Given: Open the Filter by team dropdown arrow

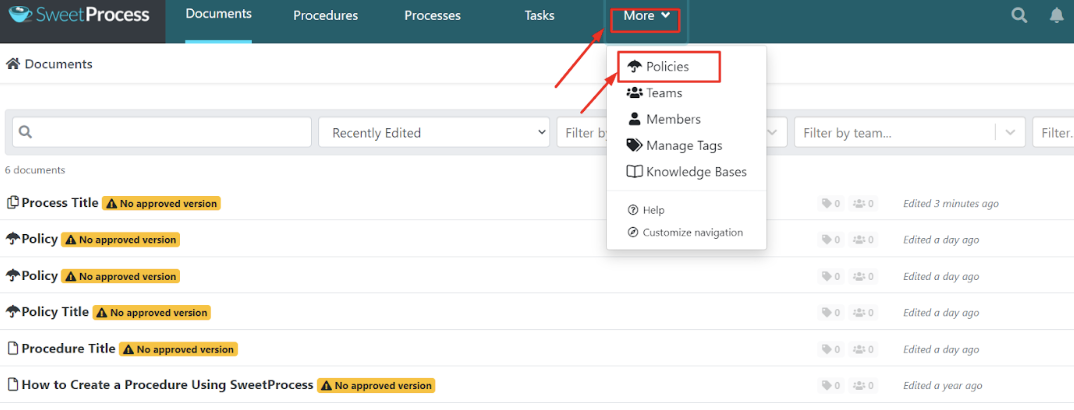Looking at the screenshot, I should click(1010, 132).
